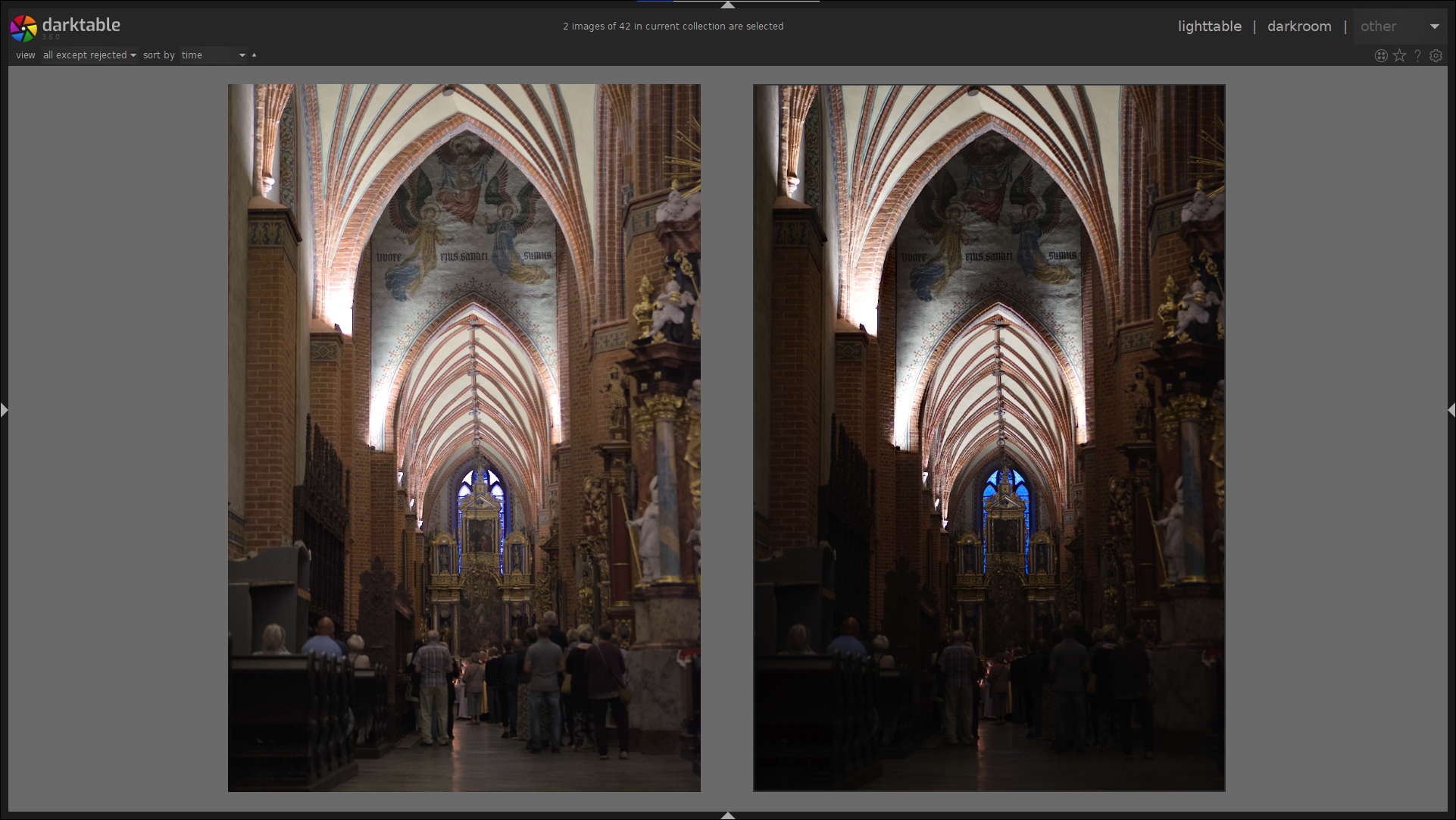This screenshot has height=820, width=1456.
Task: Show the top panel with the arrow
Action: (727, 5)
